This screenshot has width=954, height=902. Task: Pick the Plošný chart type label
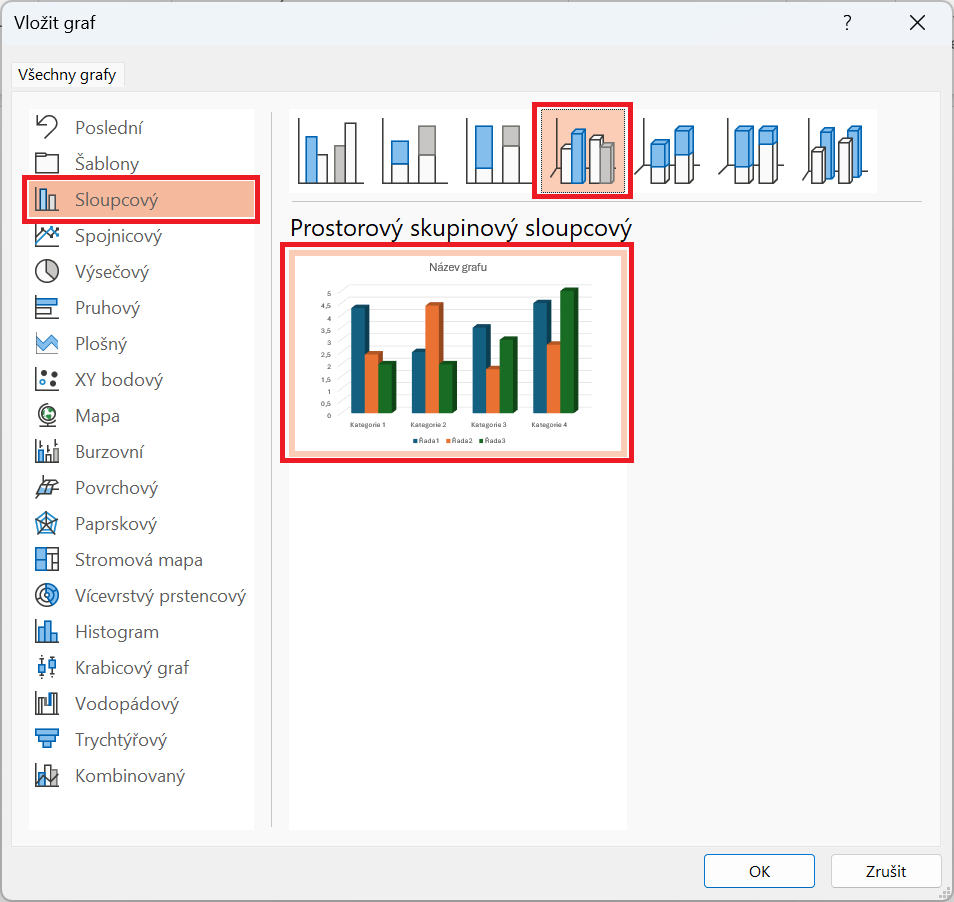coord(101,343)
